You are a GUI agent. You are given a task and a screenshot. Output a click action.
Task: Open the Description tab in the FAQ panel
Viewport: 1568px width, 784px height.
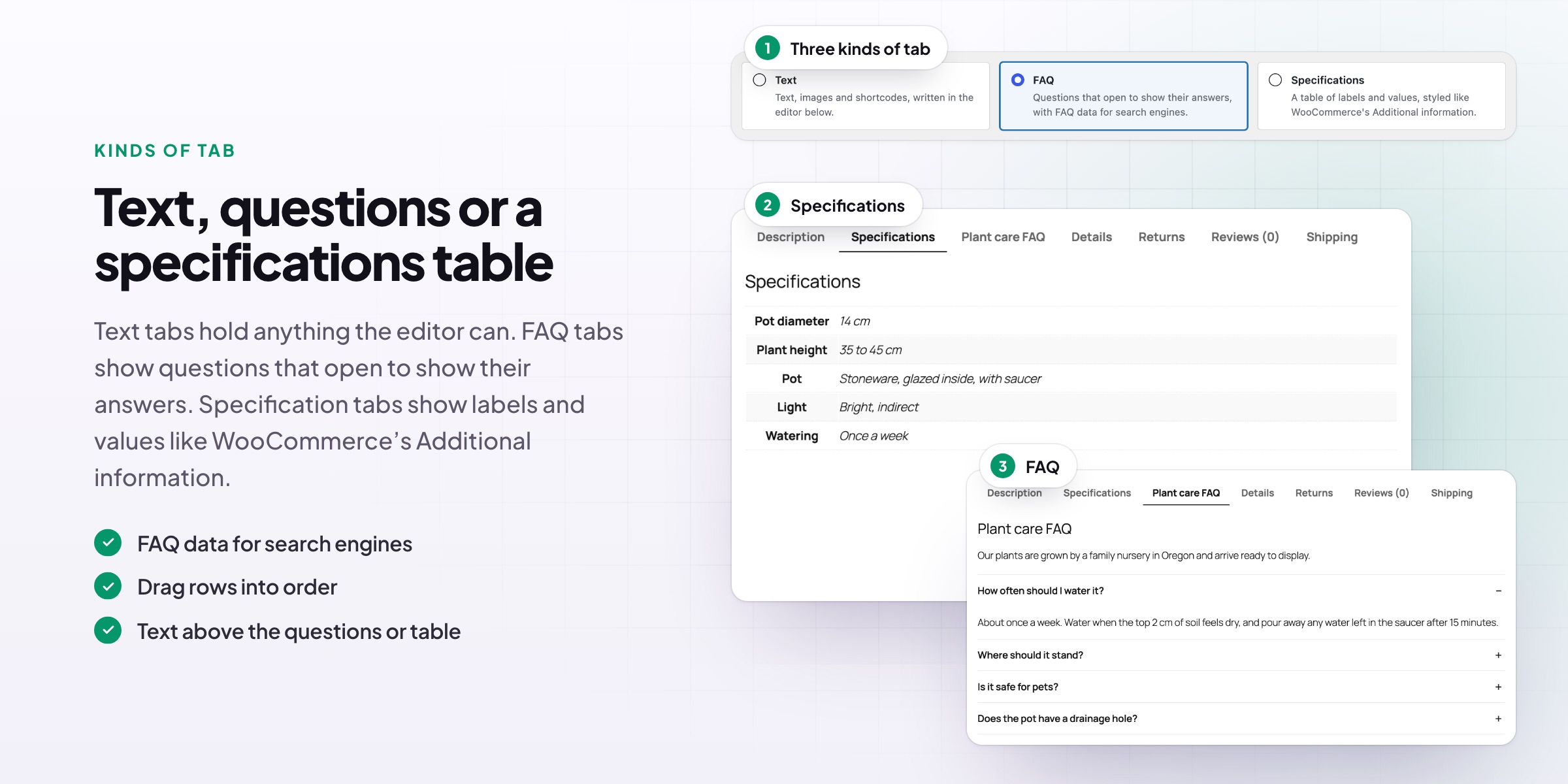tap(1014, 493)
